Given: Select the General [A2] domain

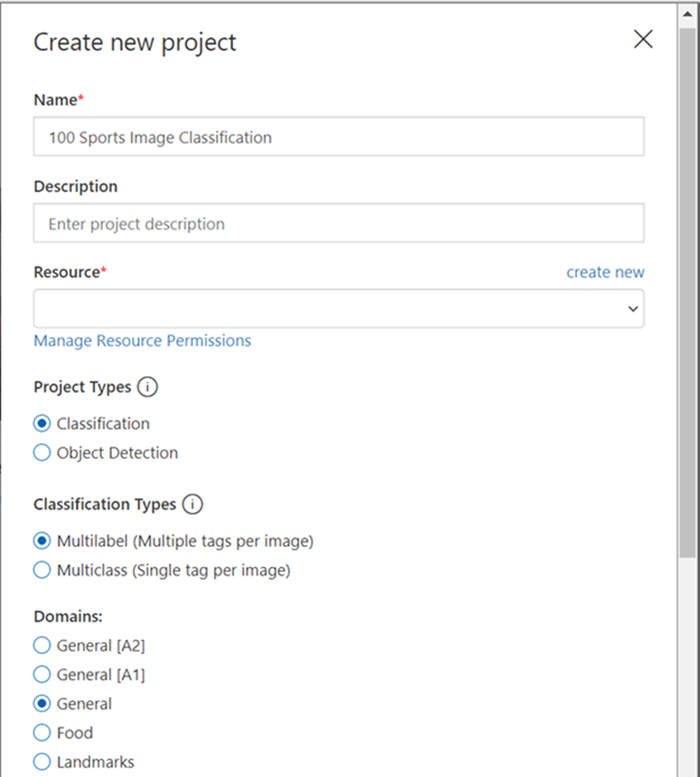Looking at the screenshot, I should point(42,645).
